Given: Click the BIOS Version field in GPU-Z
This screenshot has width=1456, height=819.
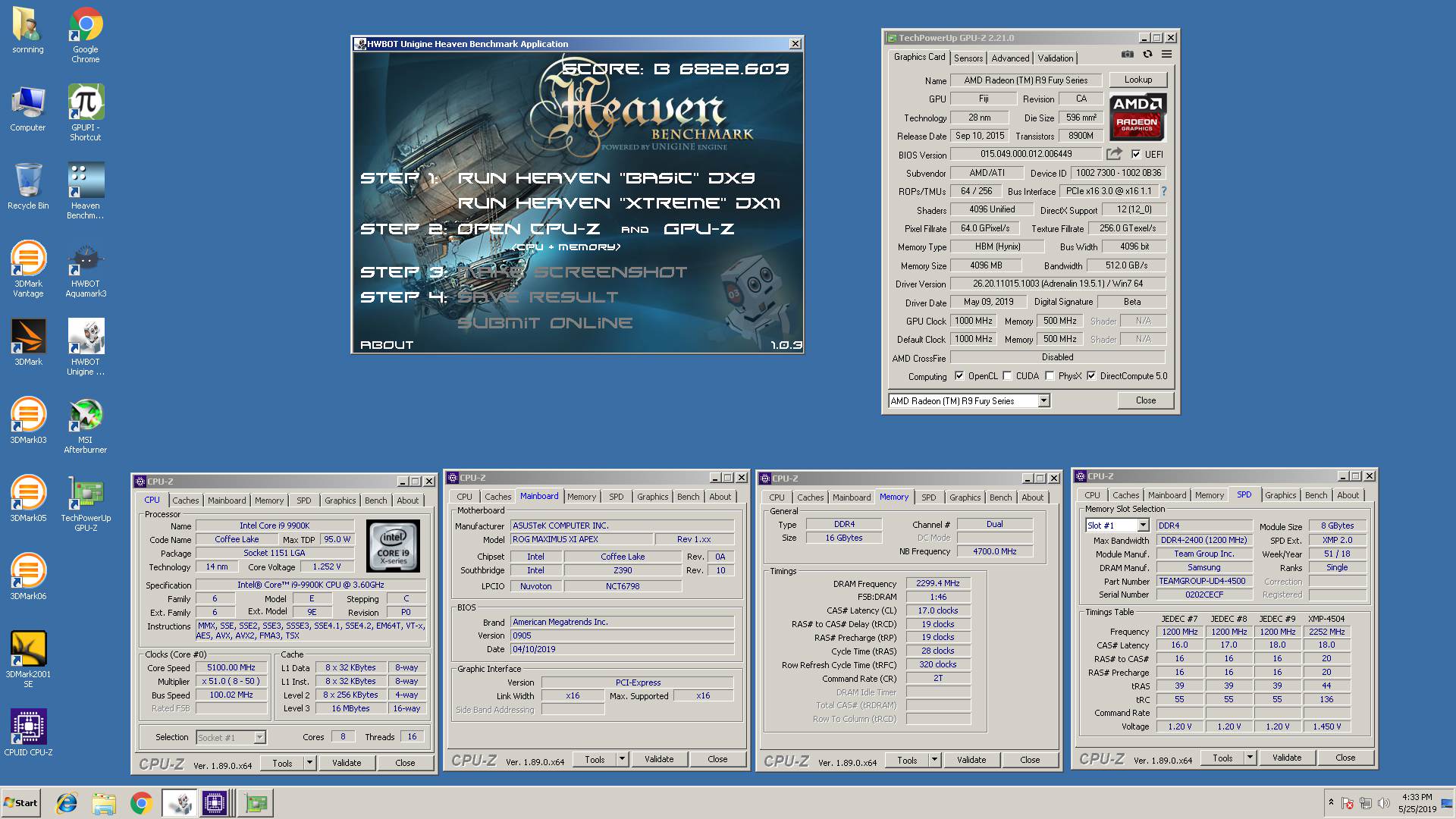Looking at the screenshot, I should 1026,154.
